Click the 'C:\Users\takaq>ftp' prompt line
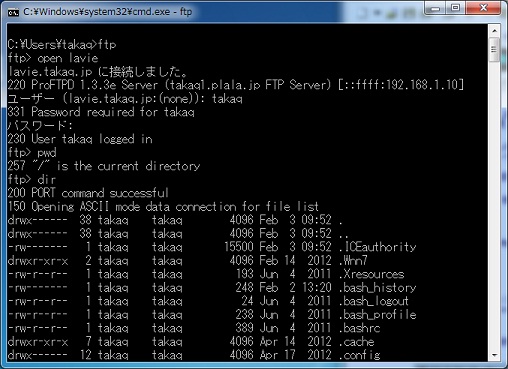 pos(62,45)
